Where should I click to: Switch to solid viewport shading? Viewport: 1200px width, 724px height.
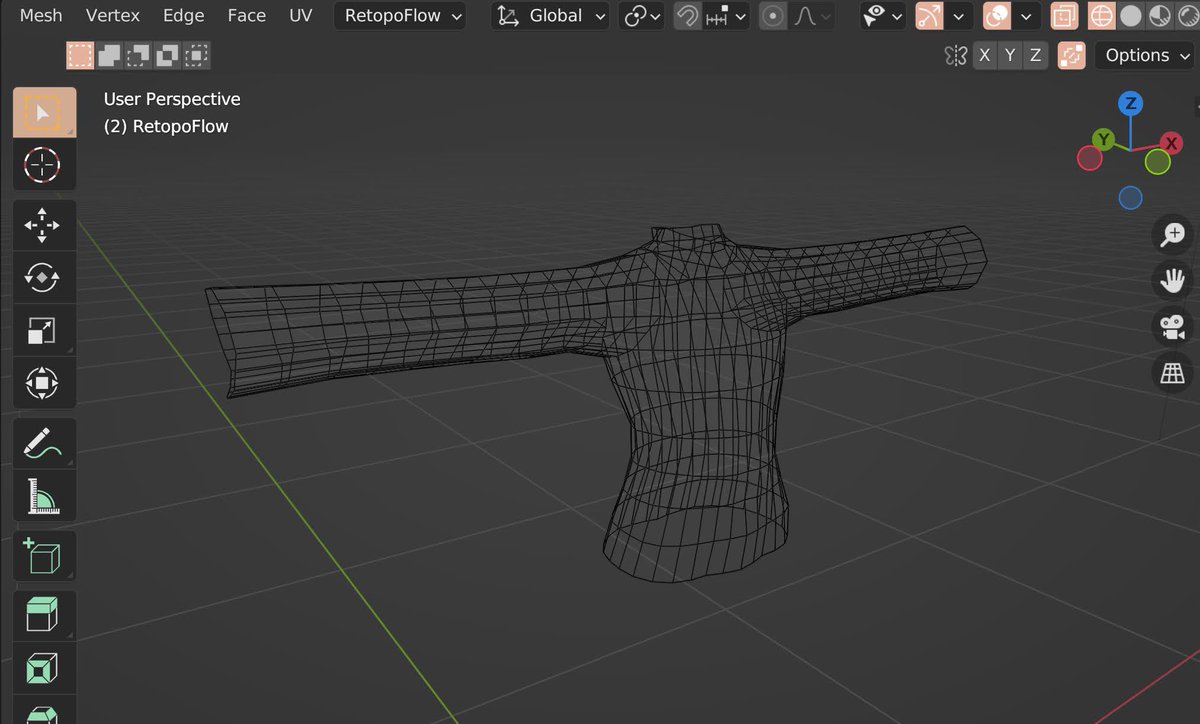pos(1130,16)
